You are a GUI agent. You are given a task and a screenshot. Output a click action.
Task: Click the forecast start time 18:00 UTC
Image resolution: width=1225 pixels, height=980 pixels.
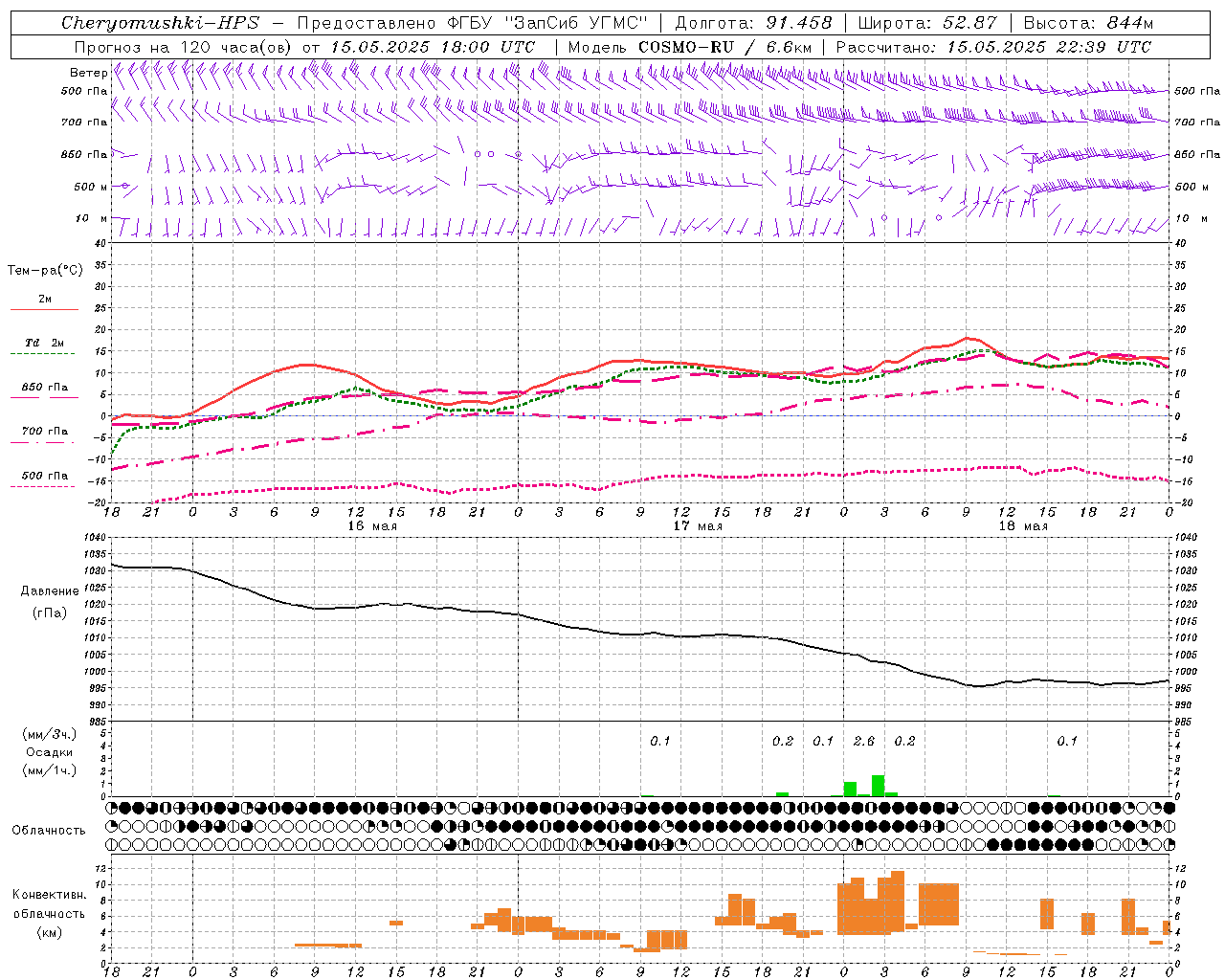tap(487, 47)
